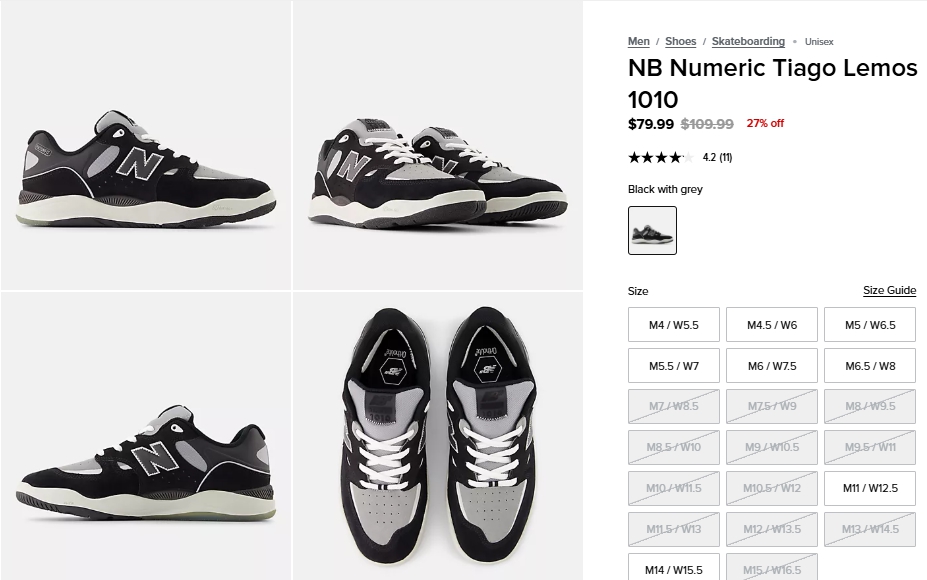Choose size M4 / W5.5

click(x=674, y=325)
